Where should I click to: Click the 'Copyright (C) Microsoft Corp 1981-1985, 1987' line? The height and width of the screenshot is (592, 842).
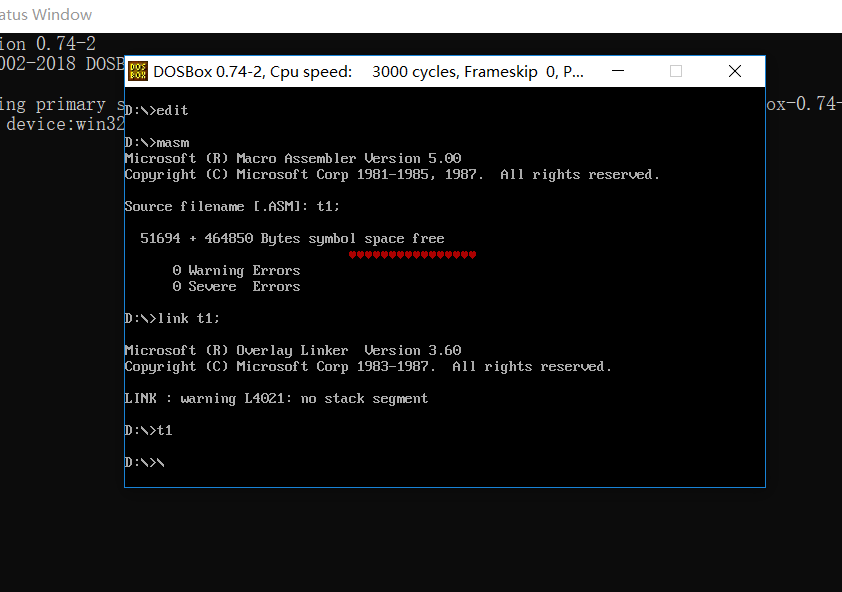click(x=392, y=175)
